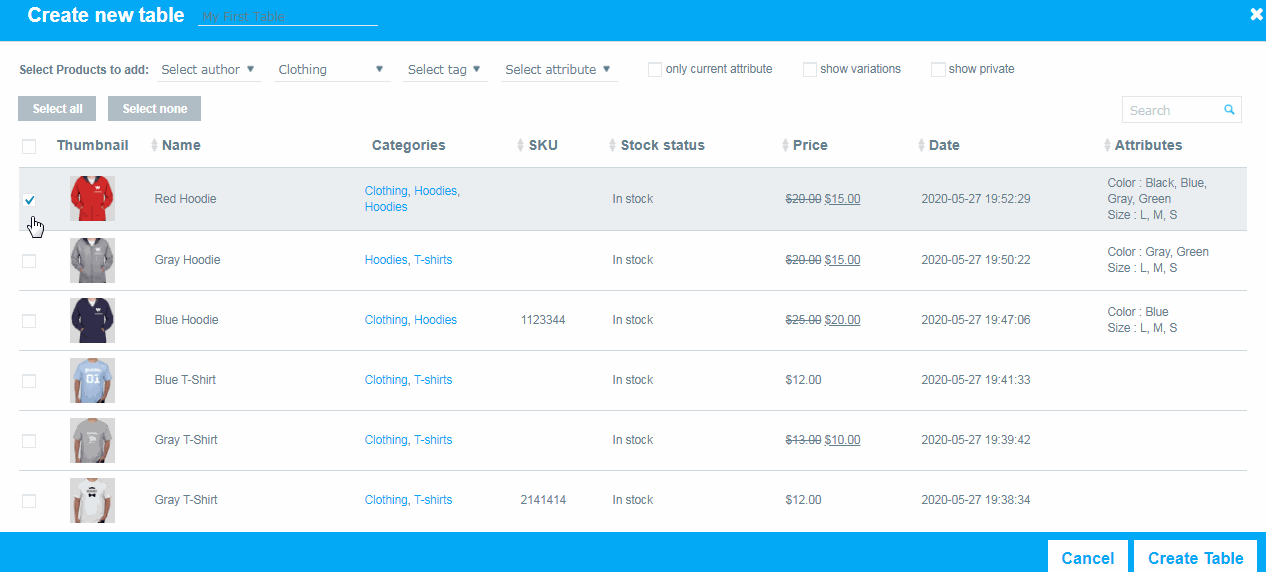Check the $10.00 Gray T-Shirt checkbox
The image size is (1266, 572).
29,441
